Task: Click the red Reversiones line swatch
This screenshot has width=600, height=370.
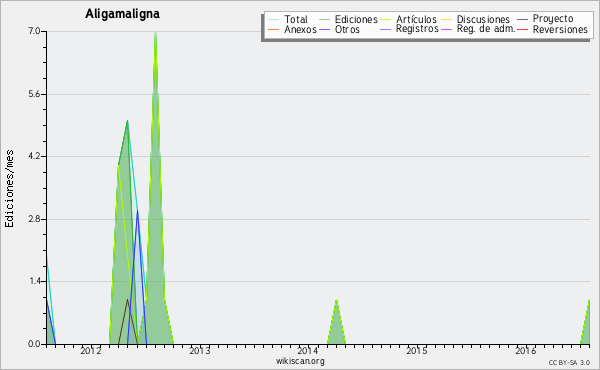Action: (x=522, y=29)
